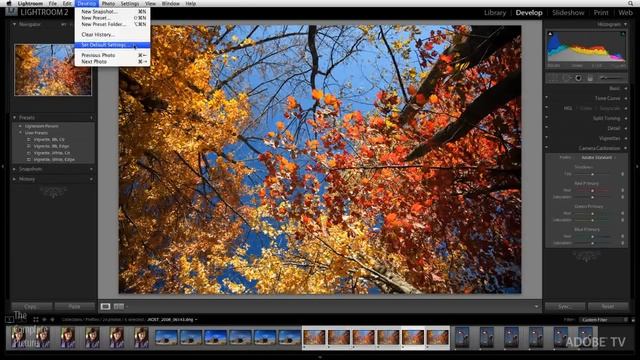Screen dimensions: 640x360
Task: Expand the Lightroom Presets folder
Action: pyautogui.click(x=20, y=126)
